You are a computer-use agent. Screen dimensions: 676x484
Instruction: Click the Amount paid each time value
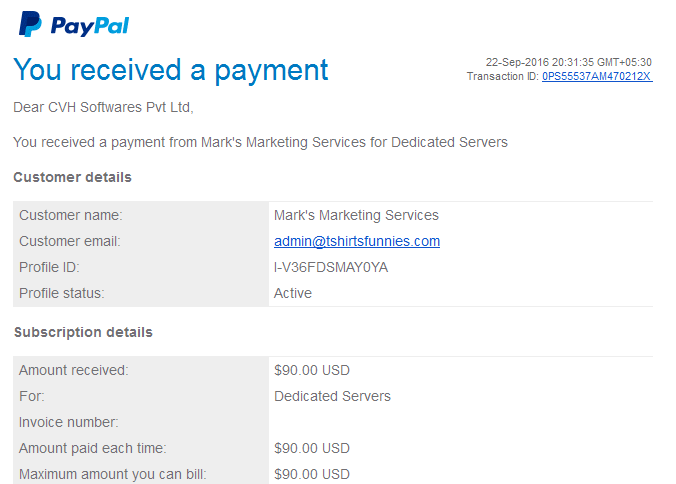click(x=312, y=448)
